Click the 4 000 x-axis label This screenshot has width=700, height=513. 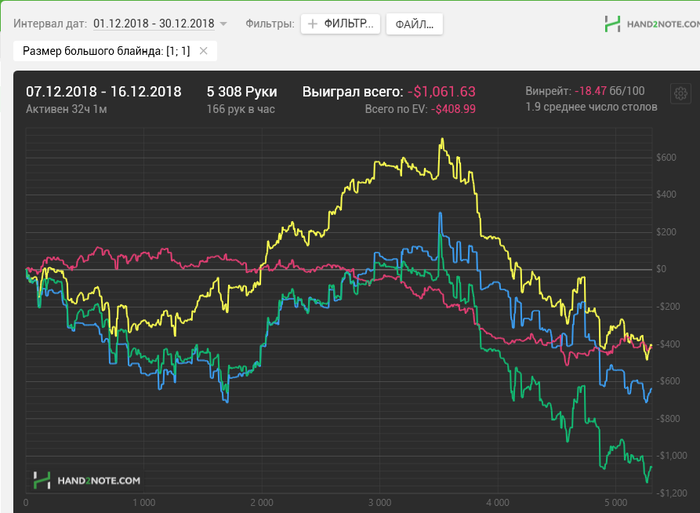click(497, 503)
